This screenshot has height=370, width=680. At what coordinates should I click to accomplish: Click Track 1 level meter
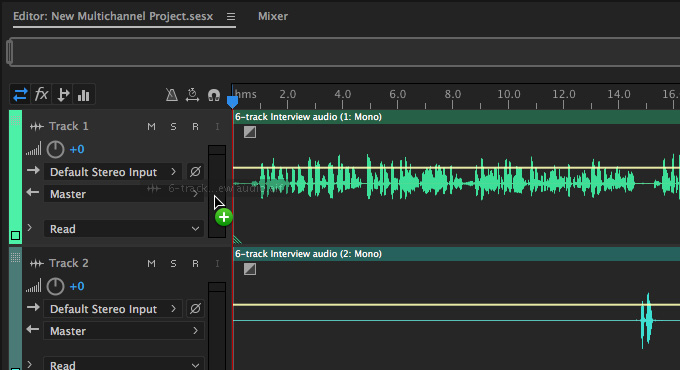coord(217,191)
